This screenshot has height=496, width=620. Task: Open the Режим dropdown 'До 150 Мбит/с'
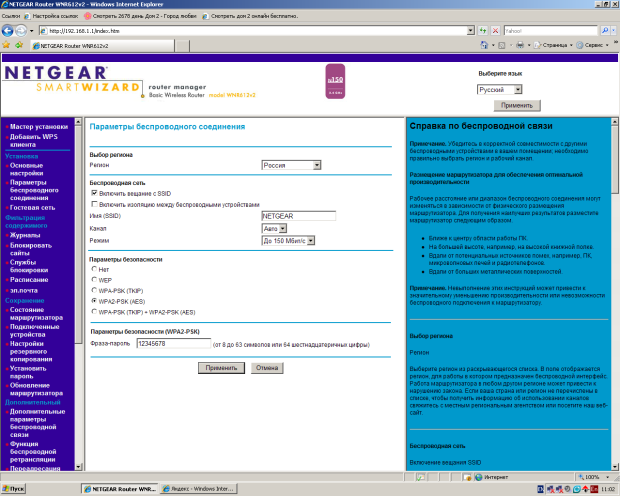click(288, 240)
